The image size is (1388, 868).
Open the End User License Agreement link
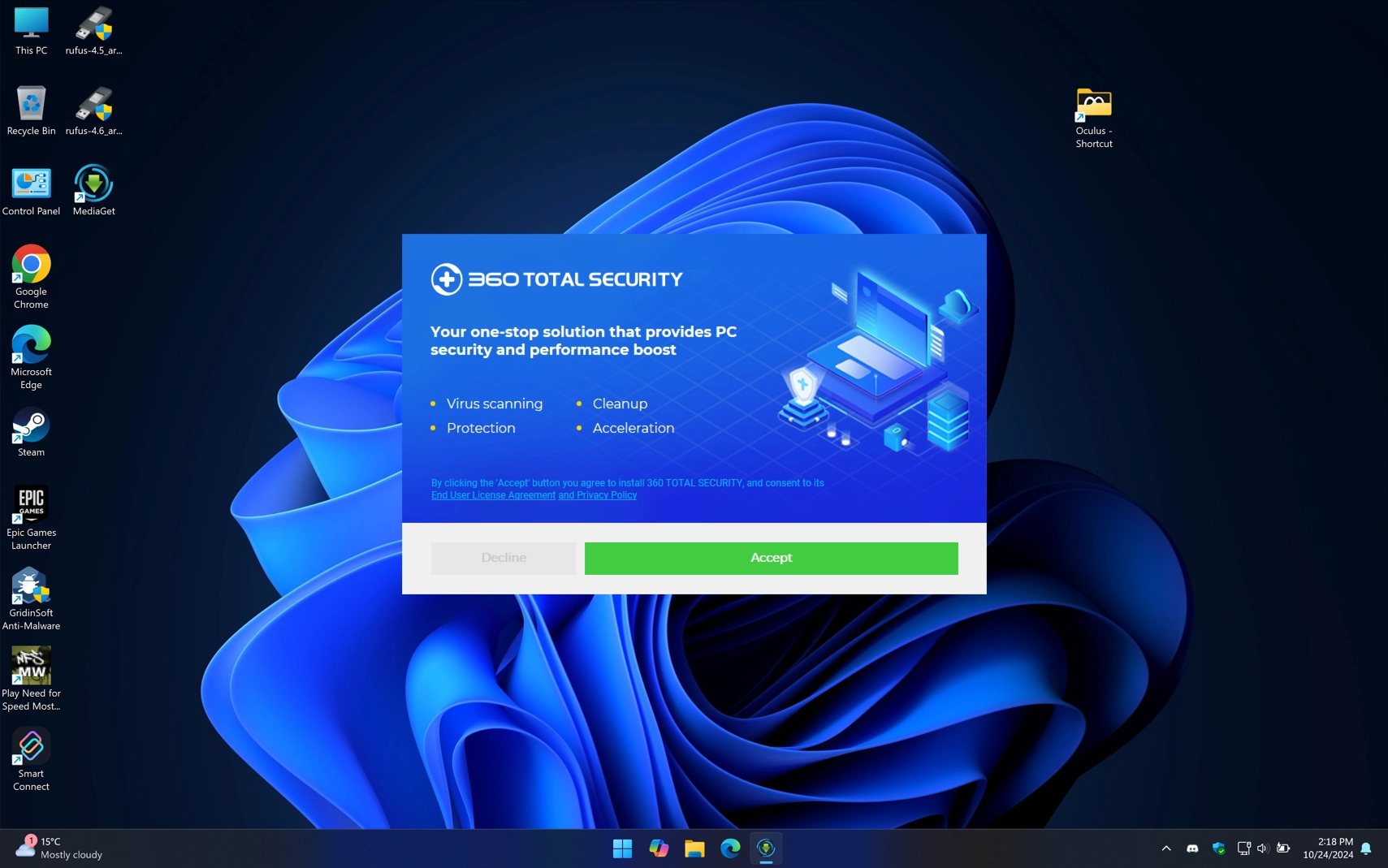pyautogui.click(x=492, y=494)
